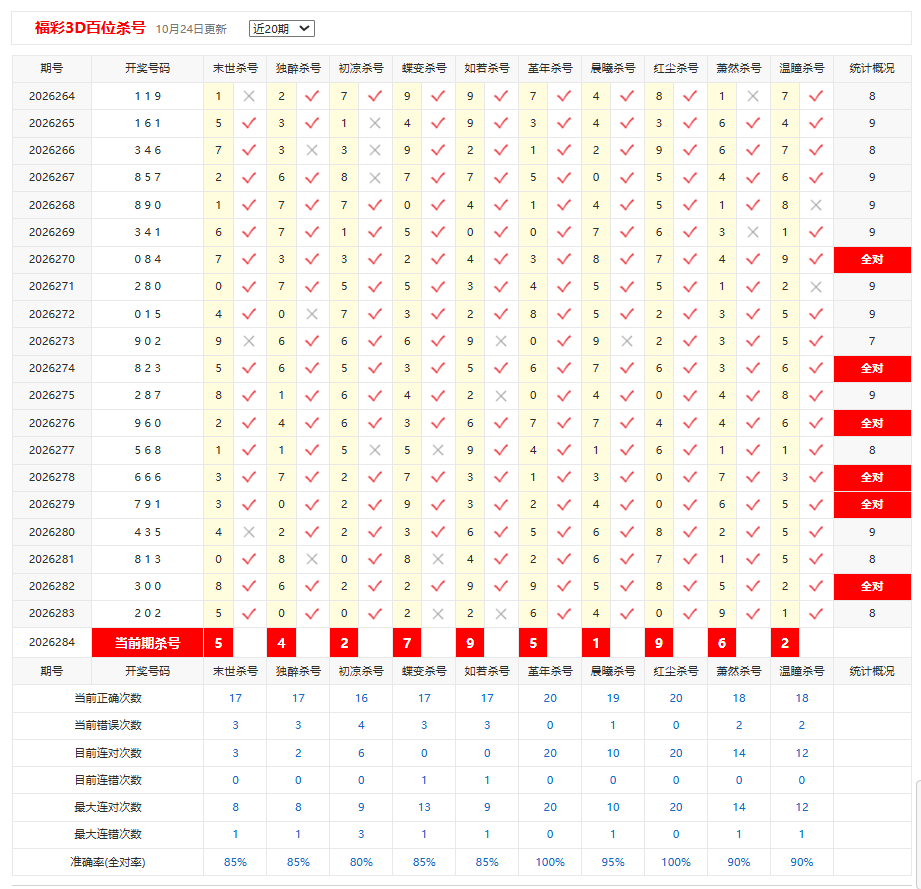Click the red 全对 badge in row 2026282

[872, 587]
